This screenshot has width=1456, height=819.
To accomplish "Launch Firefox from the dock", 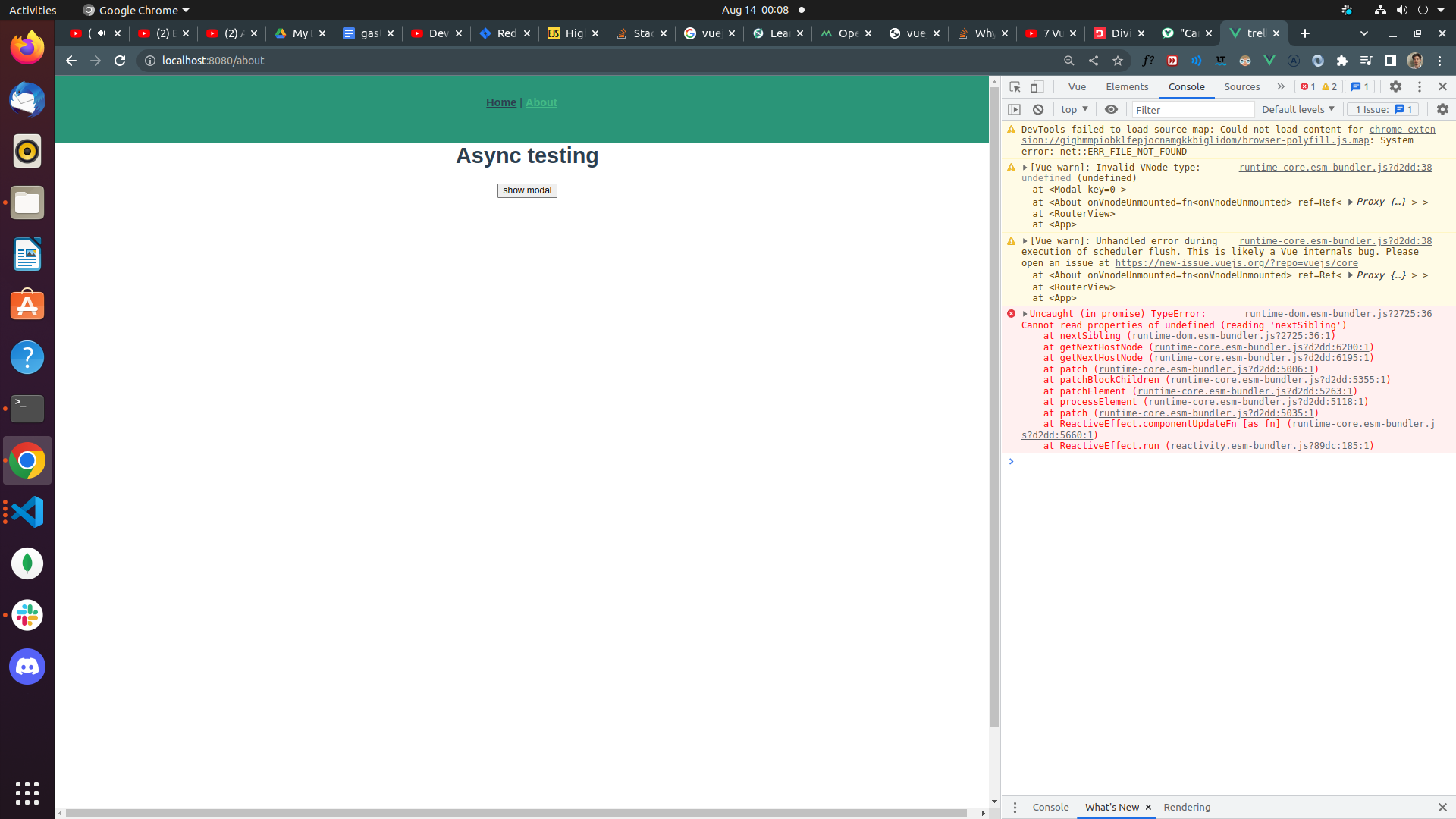I will tap(27, 48).
